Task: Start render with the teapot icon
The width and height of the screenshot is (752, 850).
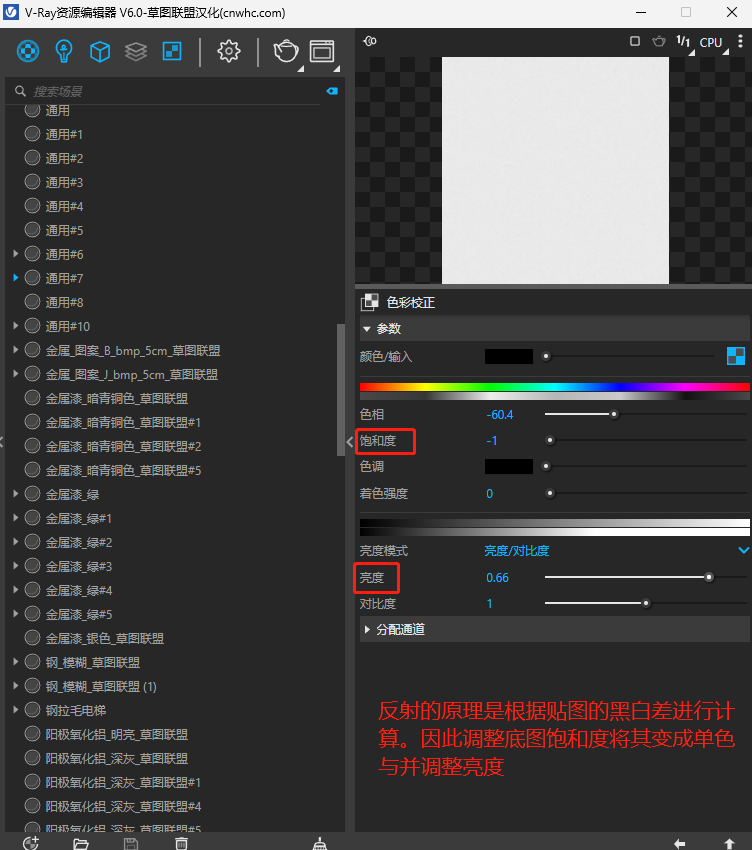Action: point(286,51)
